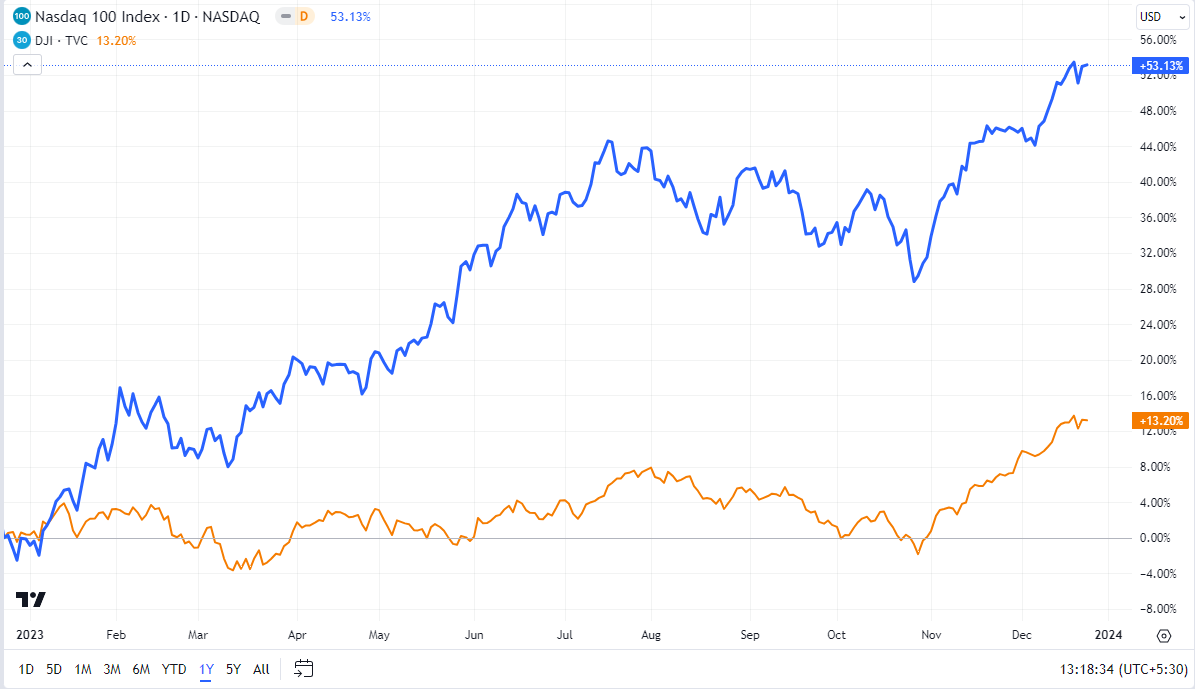Screen dimensions: 1195x689
Task: Click the Nasdaq 100 circular badge
Action: pyautogui.click(x=21, y=16)
